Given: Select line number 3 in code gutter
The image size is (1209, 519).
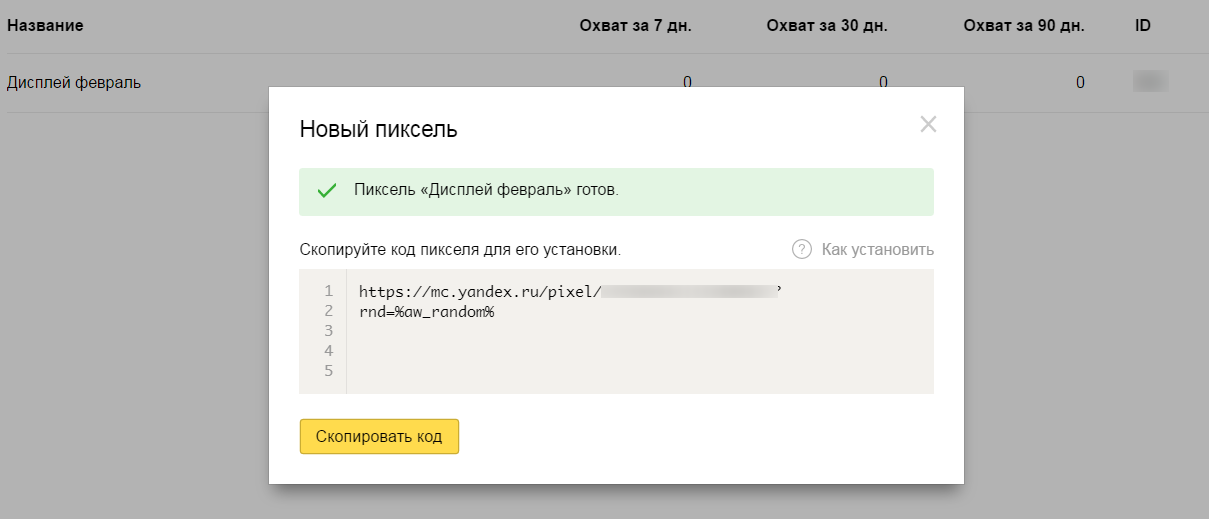Looking at the screenshot, I should point(327,331).
